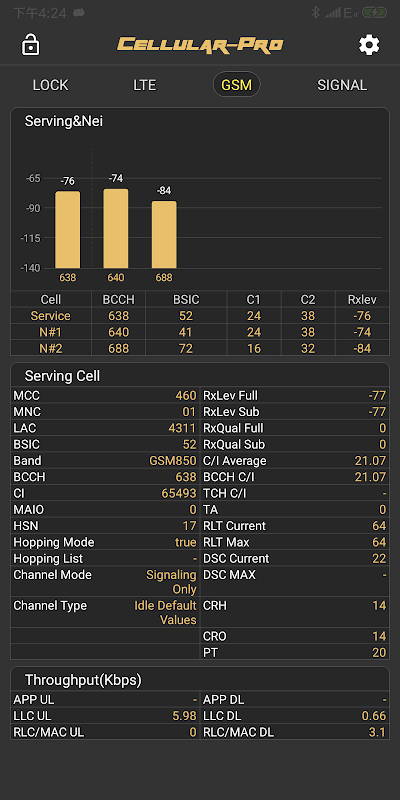Tap the Bluetooth status bar icon
The width and height of the screenshot is (400, 800).
point(316,13)
